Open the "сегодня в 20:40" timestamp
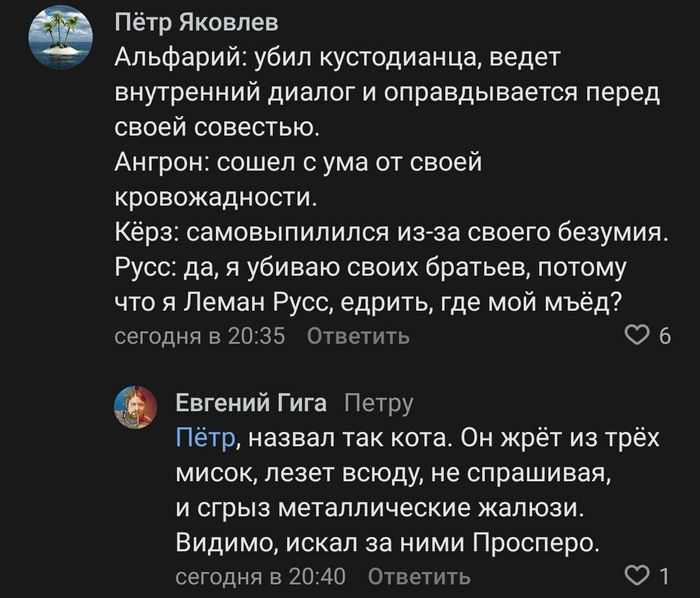The width and height of the screenshot is (700, 598). (x=260, y=576)
